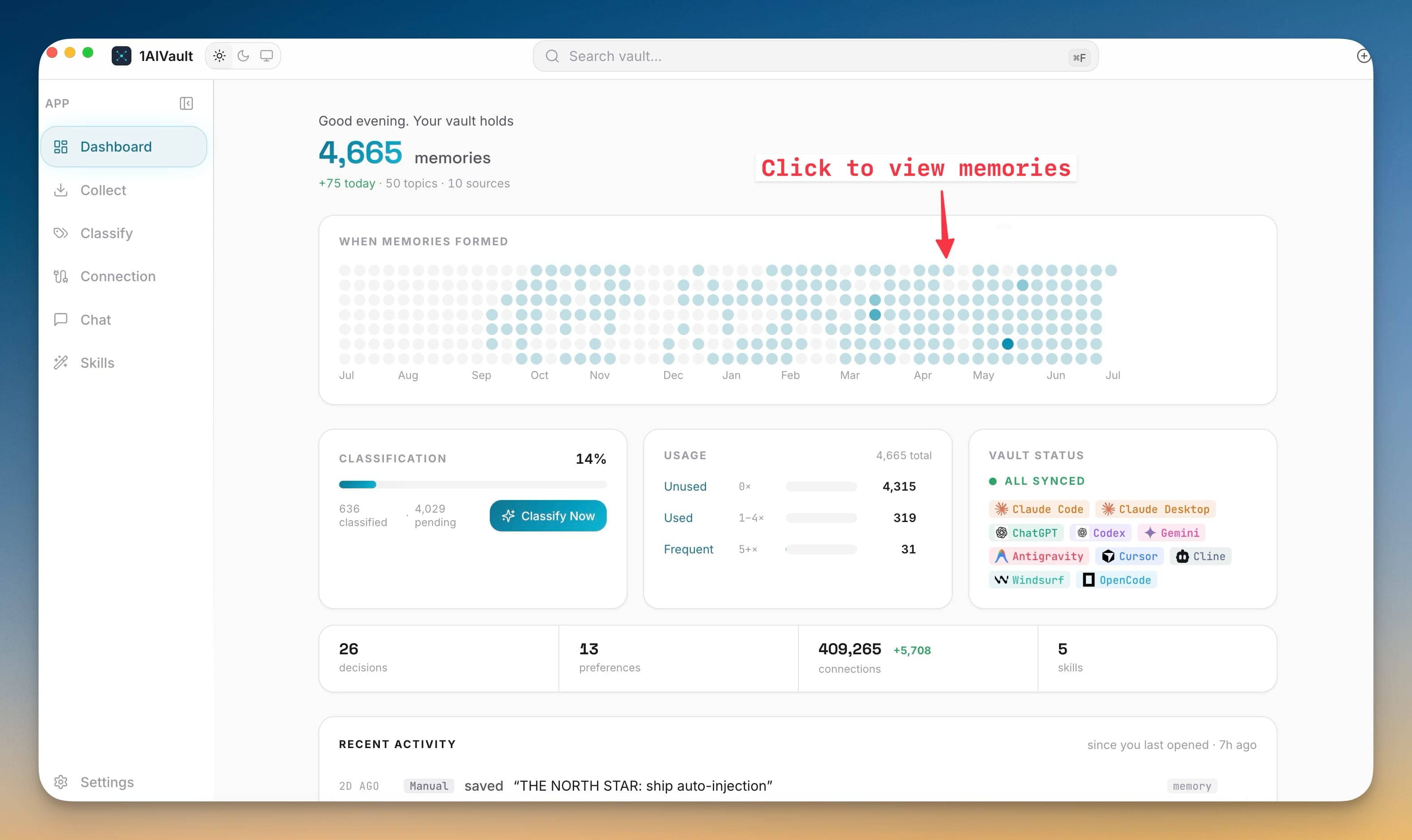
Task: Click the '4,665 total' usage text
Action: pos(904,455)
